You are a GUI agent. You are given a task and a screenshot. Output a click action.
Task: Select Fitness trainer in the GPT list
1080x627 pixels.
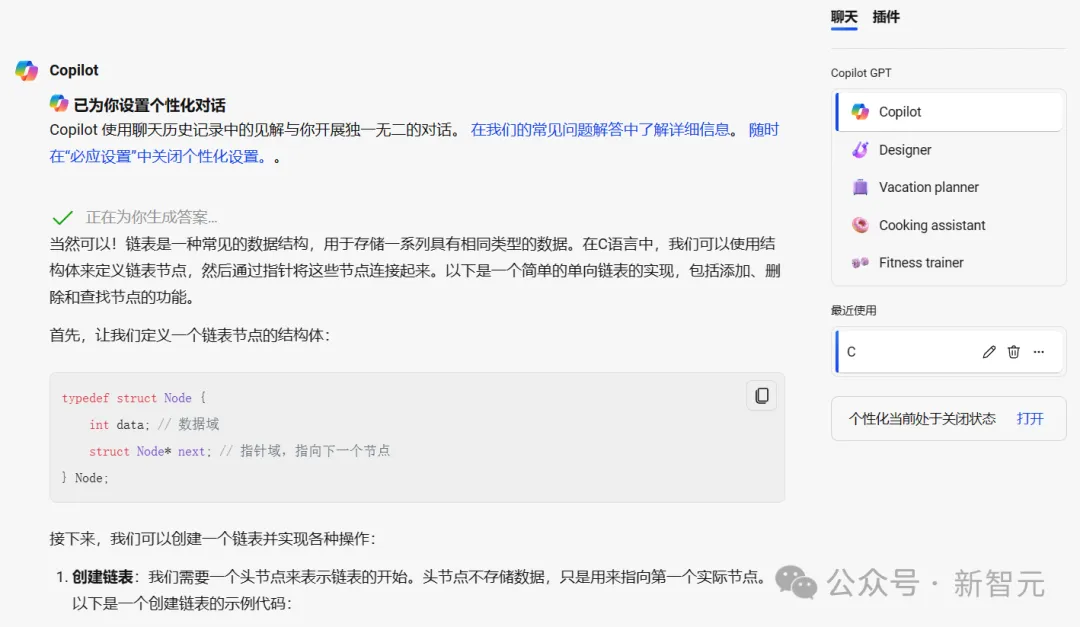click(949, 263)
